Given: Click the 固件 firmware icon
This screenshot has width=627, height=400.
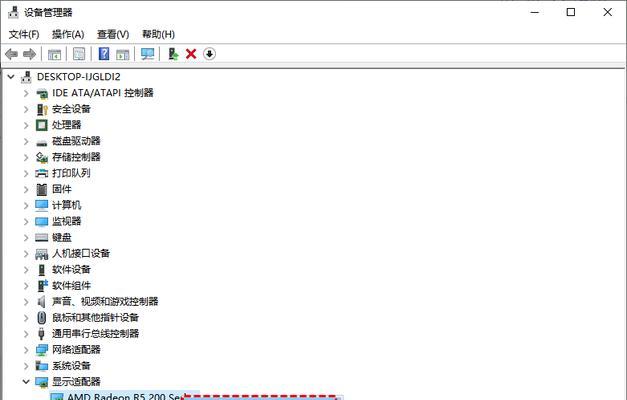Looking at the screenshot, I should [x=42, y=189].
